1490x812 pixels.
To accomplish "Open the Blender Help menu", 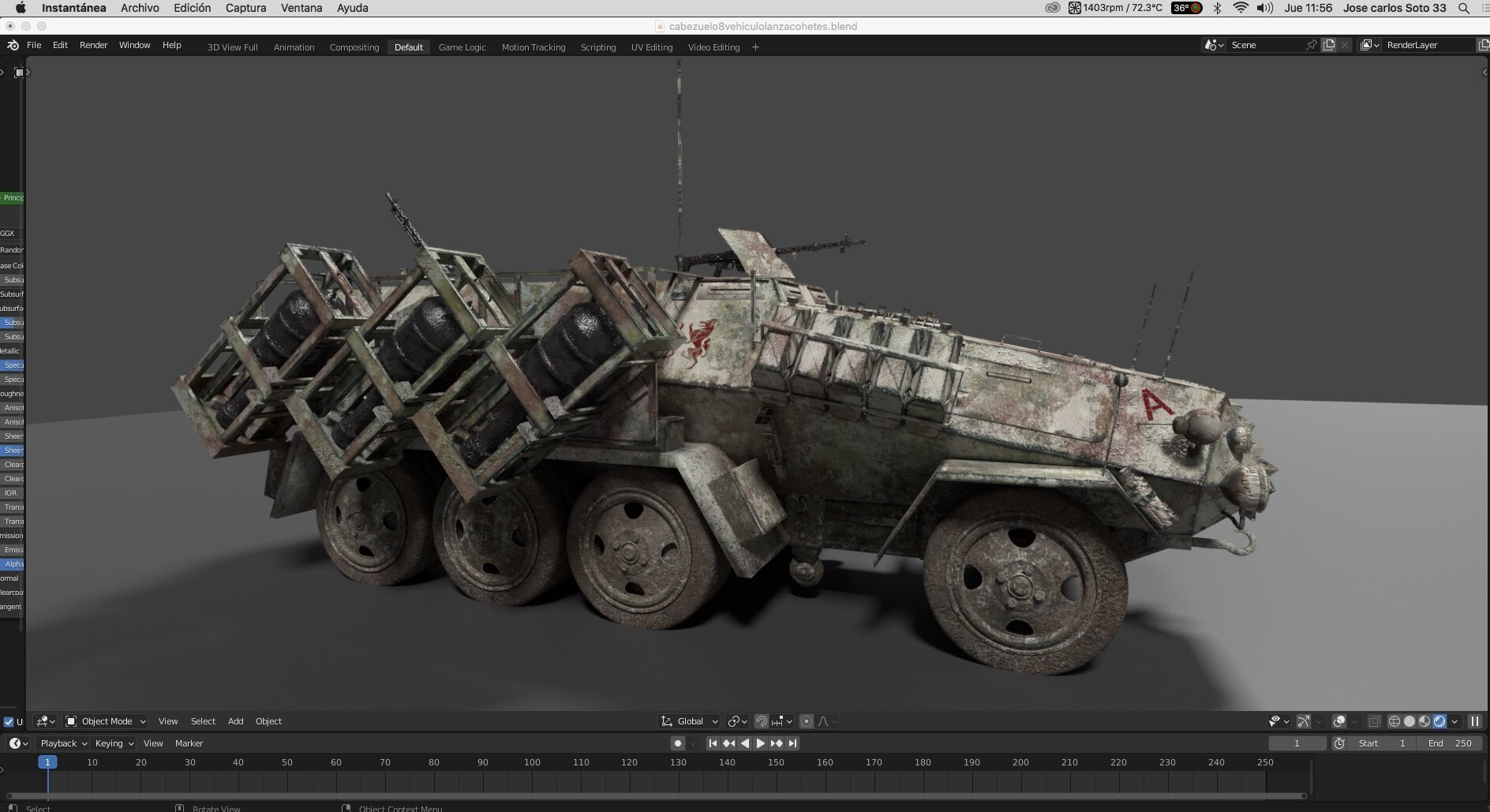I will (x=171, y=45).
